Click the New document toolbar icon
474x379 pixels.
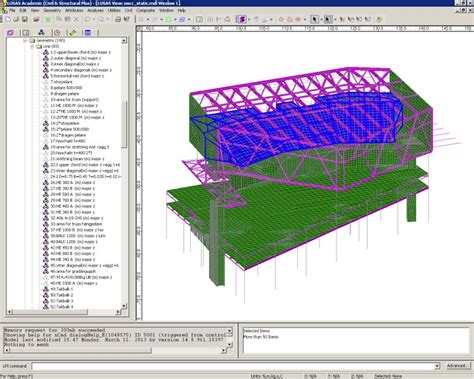pos(8,19)
